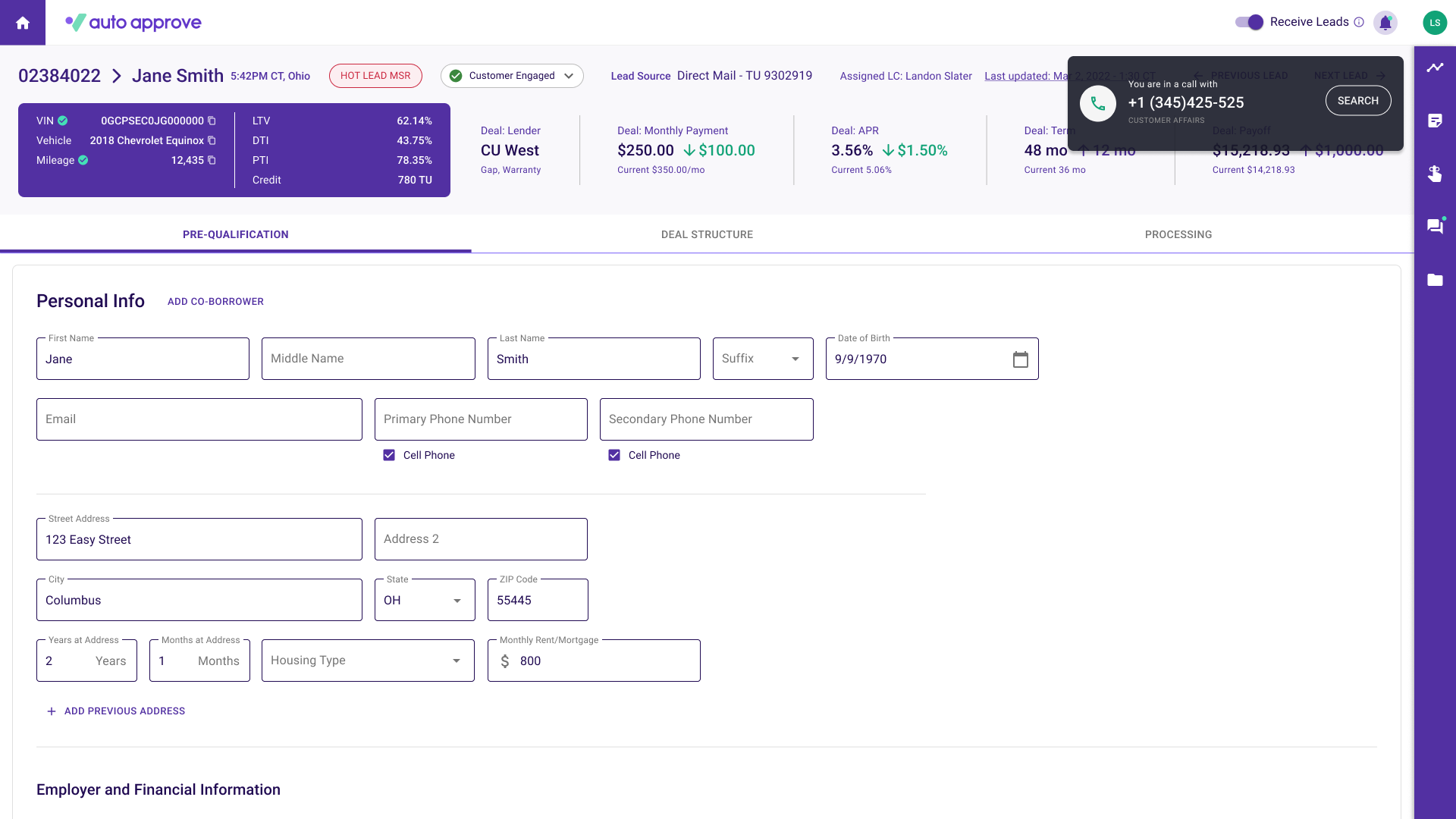This screenshot has width=1456, height=819.
Task: Click the breadcrumb chevron after lead number
Action: click(117, 76)
